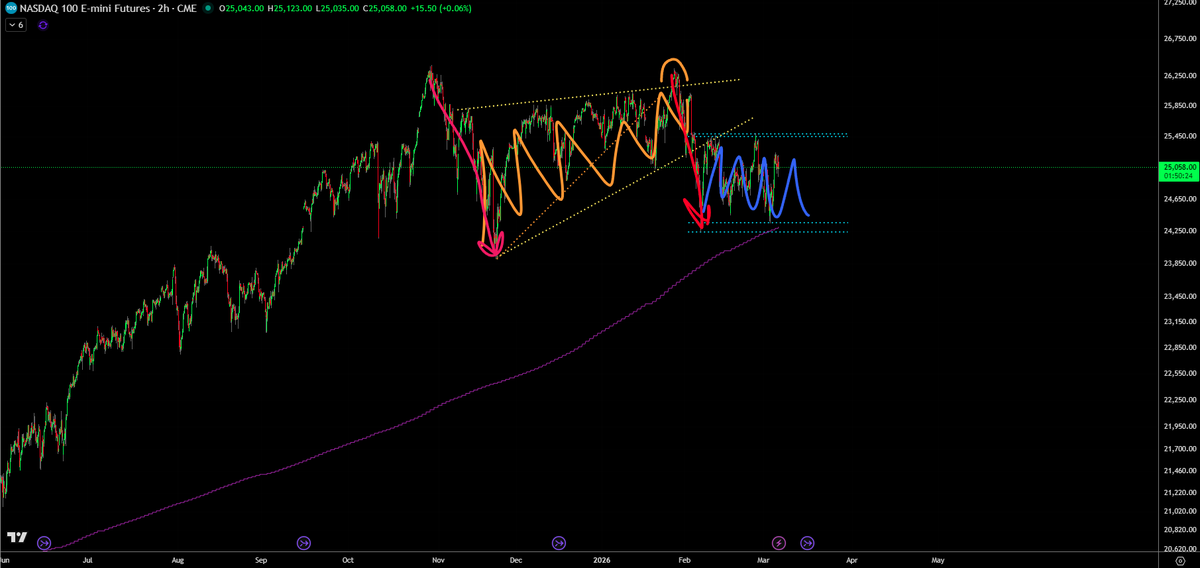Click the 23,850.00 price scale label
This screenshot has height=568, width=1200.
point(1180,263)
